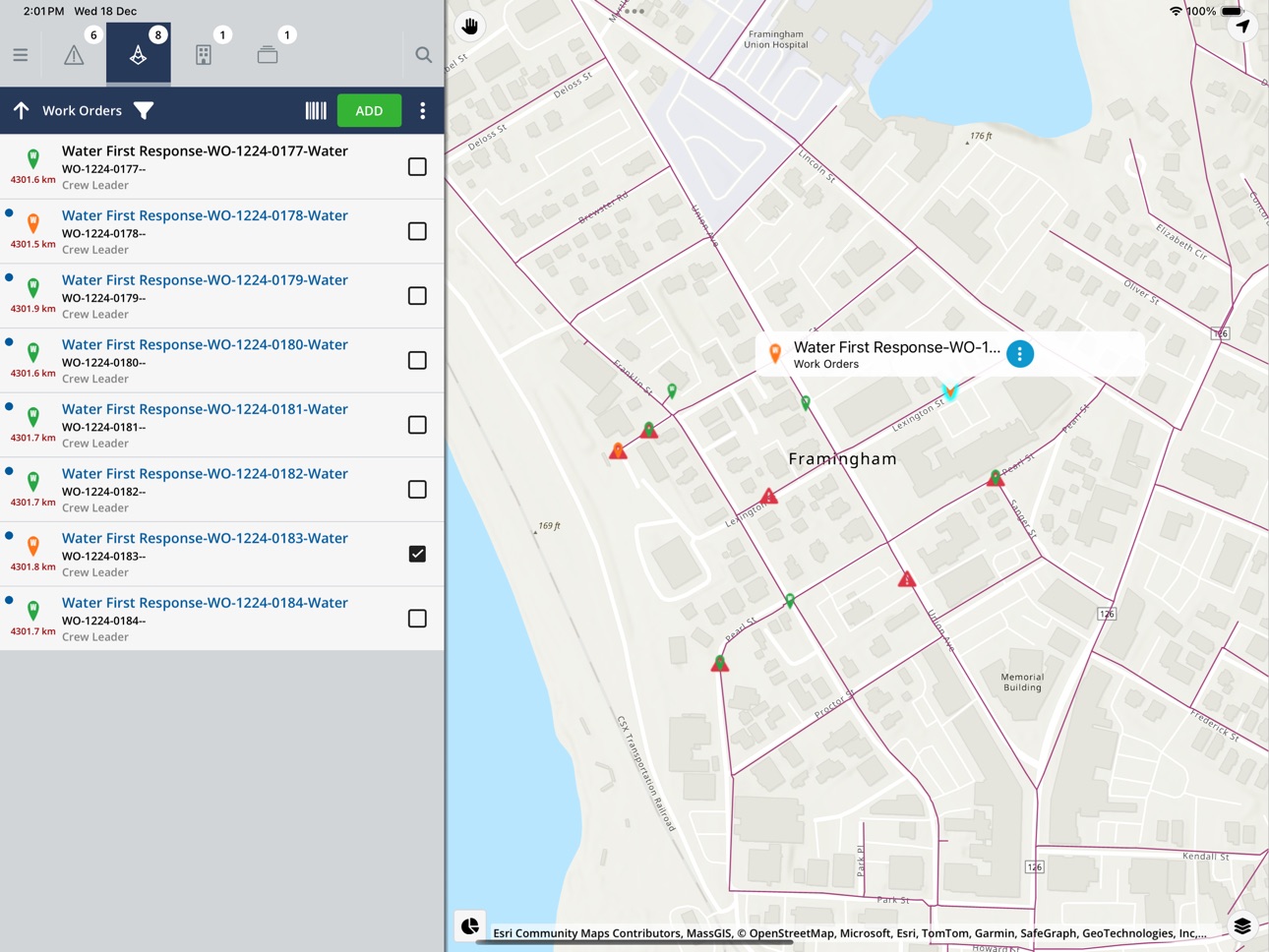Screen dimensions: 1269x952
Task: Open the map popup three-dot menu
Action: [x=1020, y=354]
